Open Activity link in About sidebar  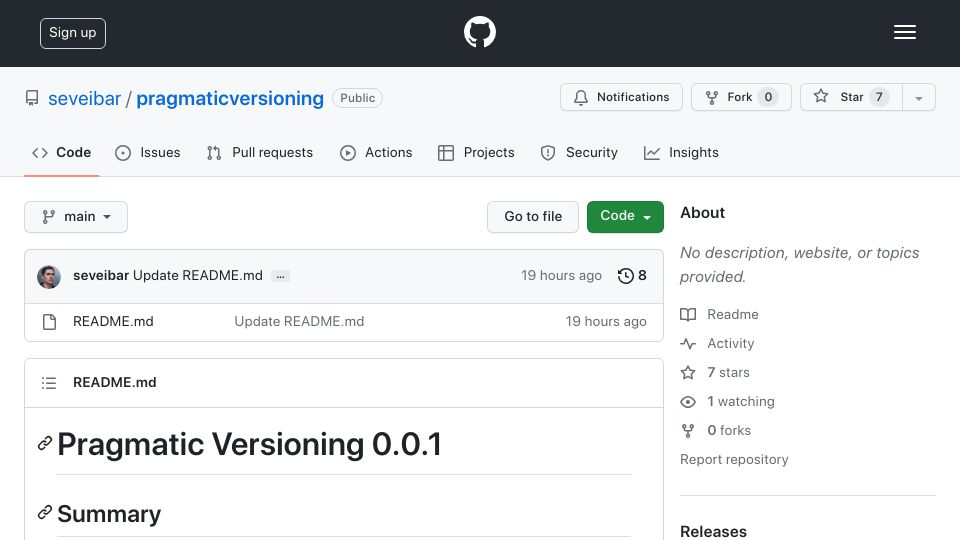718,343
